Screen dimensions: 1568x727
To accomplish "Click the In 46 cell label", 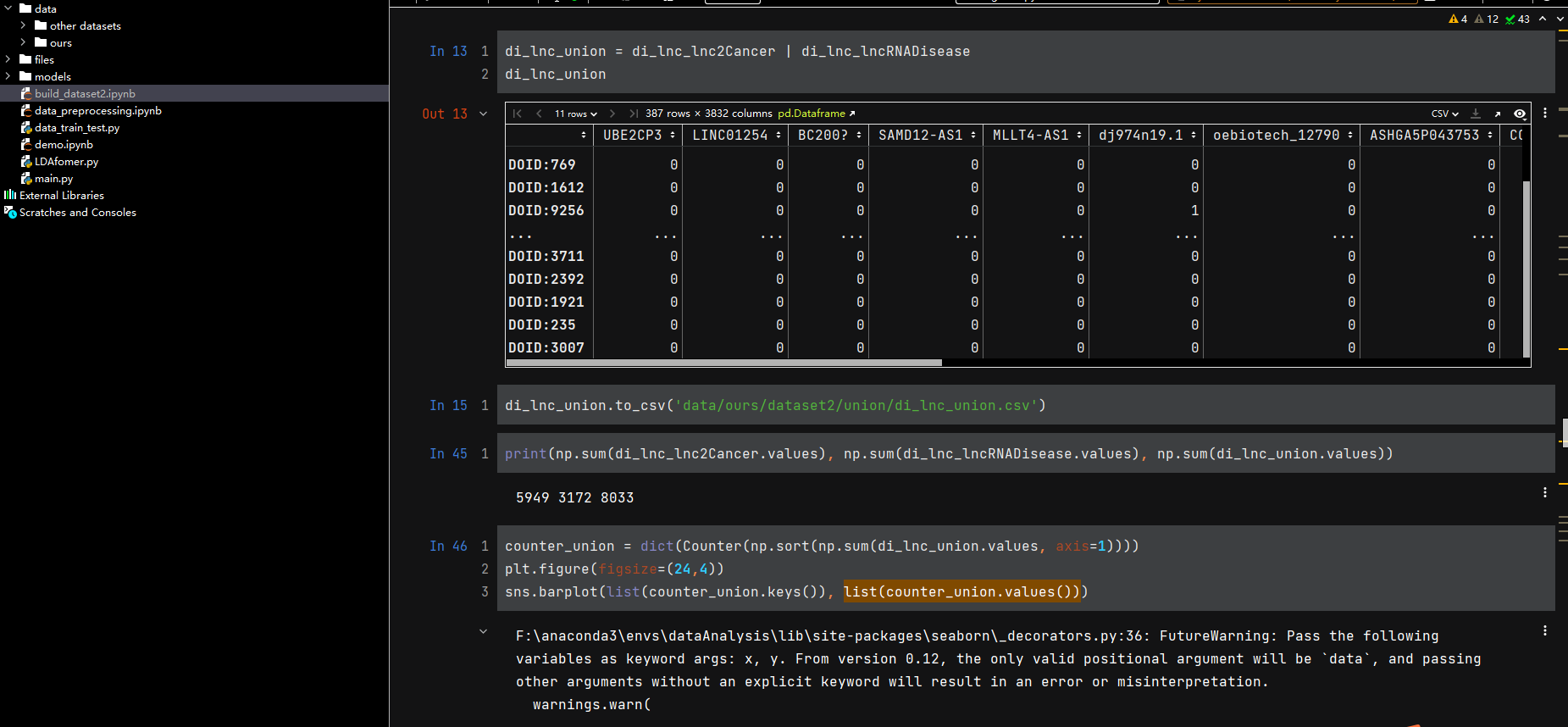I will coord(448,546).
